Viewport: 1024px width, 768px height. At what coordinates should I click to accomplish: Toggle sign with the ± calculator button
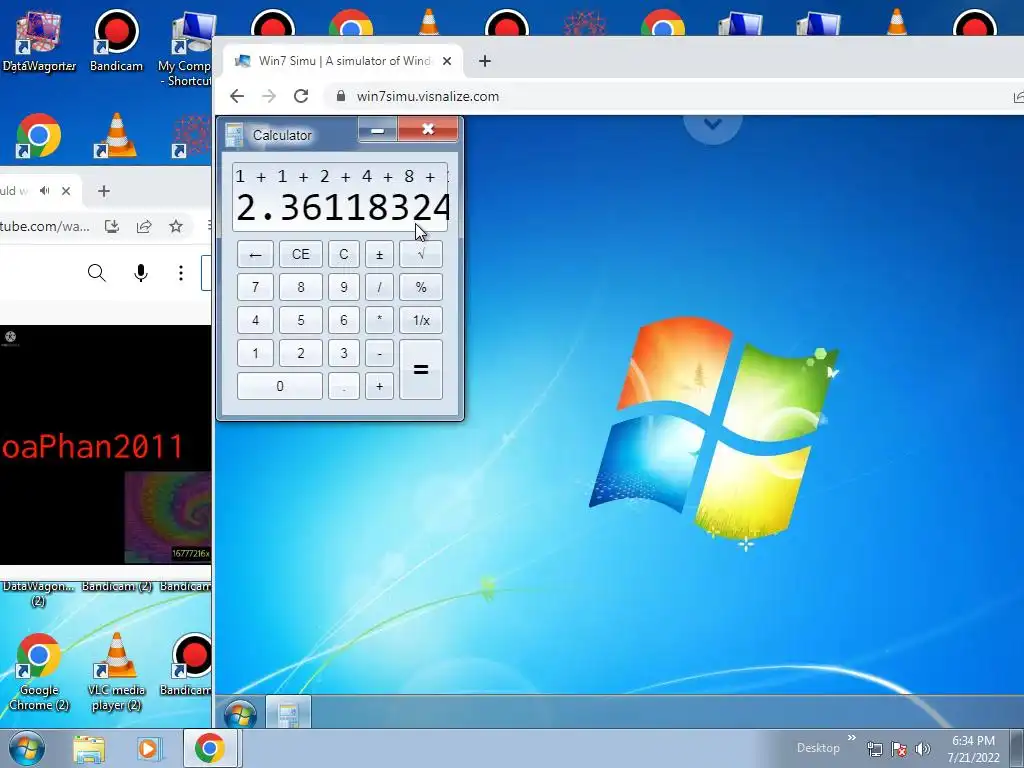(379, 254)
